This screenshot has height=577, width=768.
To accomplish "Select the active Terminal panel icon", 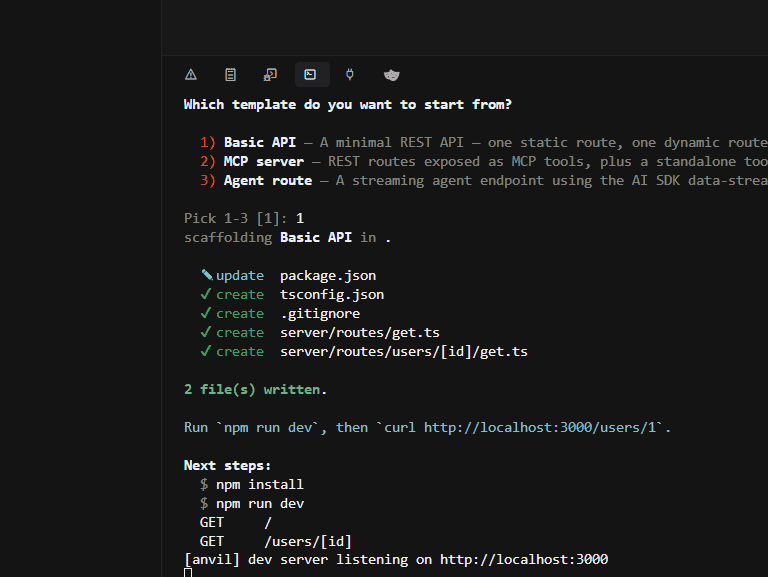I will click(x=312, y=74).
